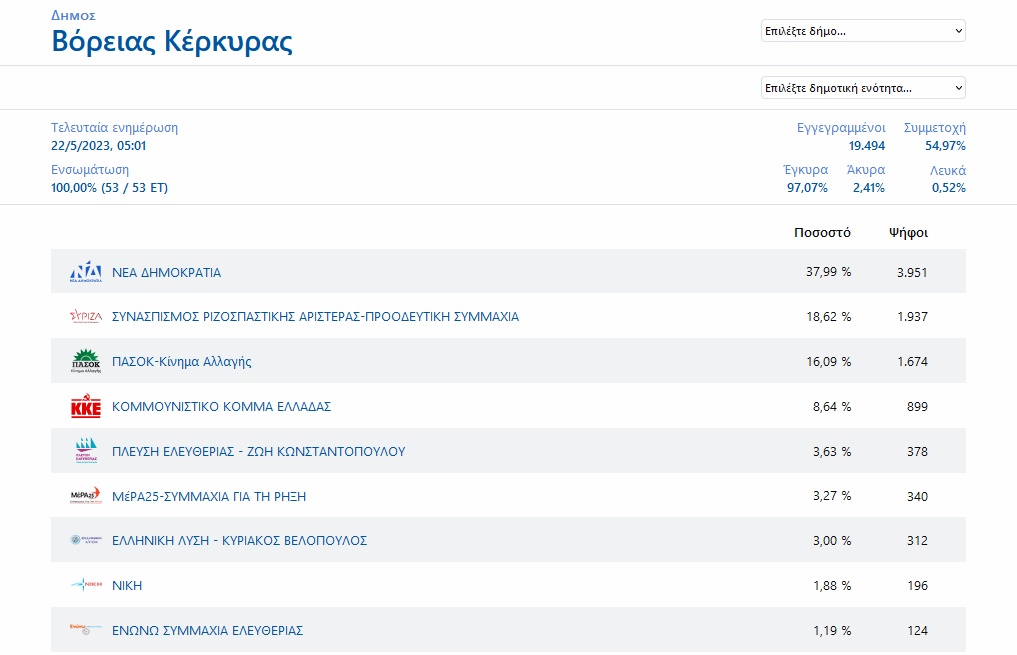Click the Βόρειας Κέρκυρας page heading

click(x=172, y=42)
